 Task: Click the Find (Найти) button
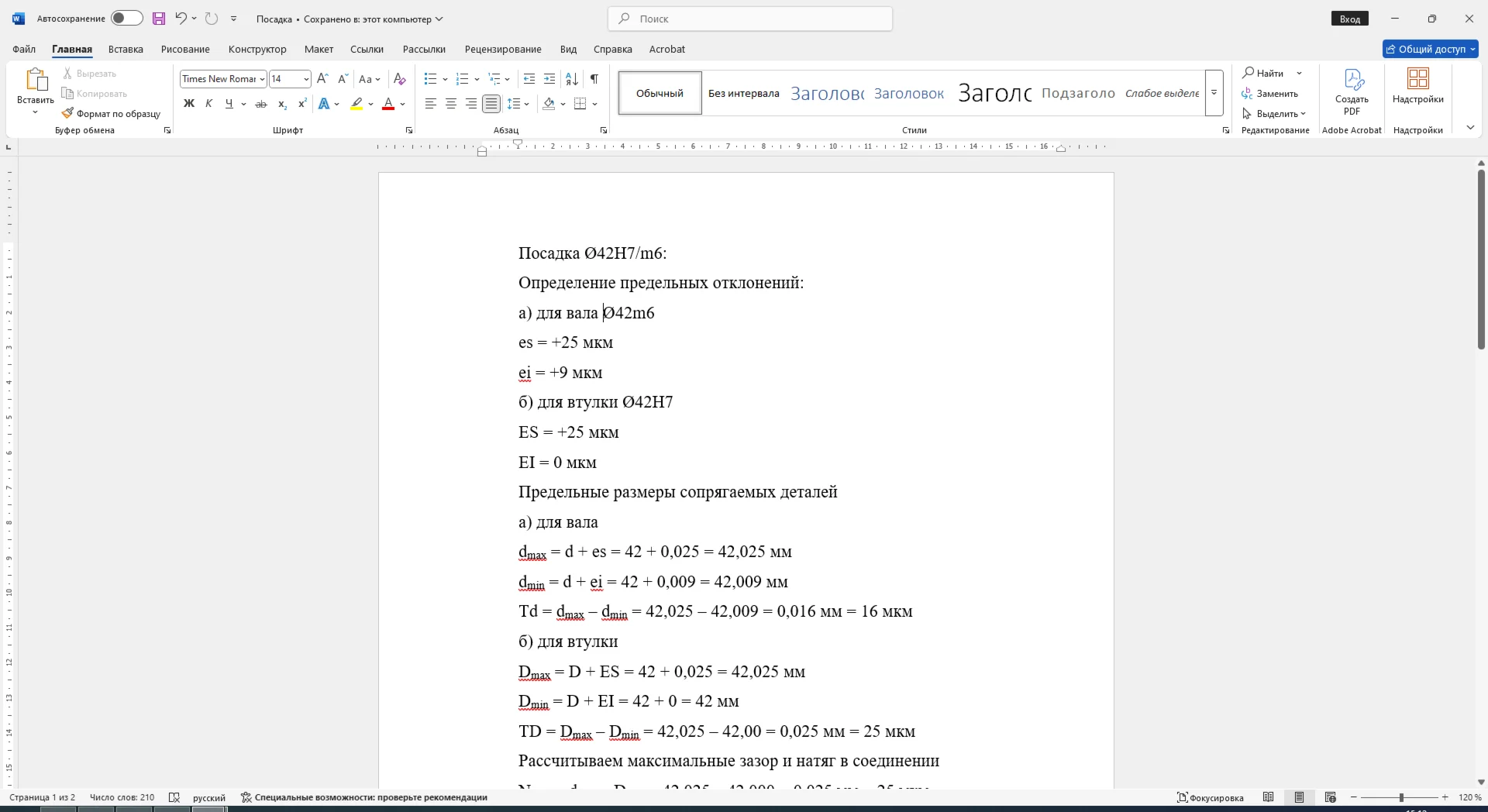click(1264, 74)
